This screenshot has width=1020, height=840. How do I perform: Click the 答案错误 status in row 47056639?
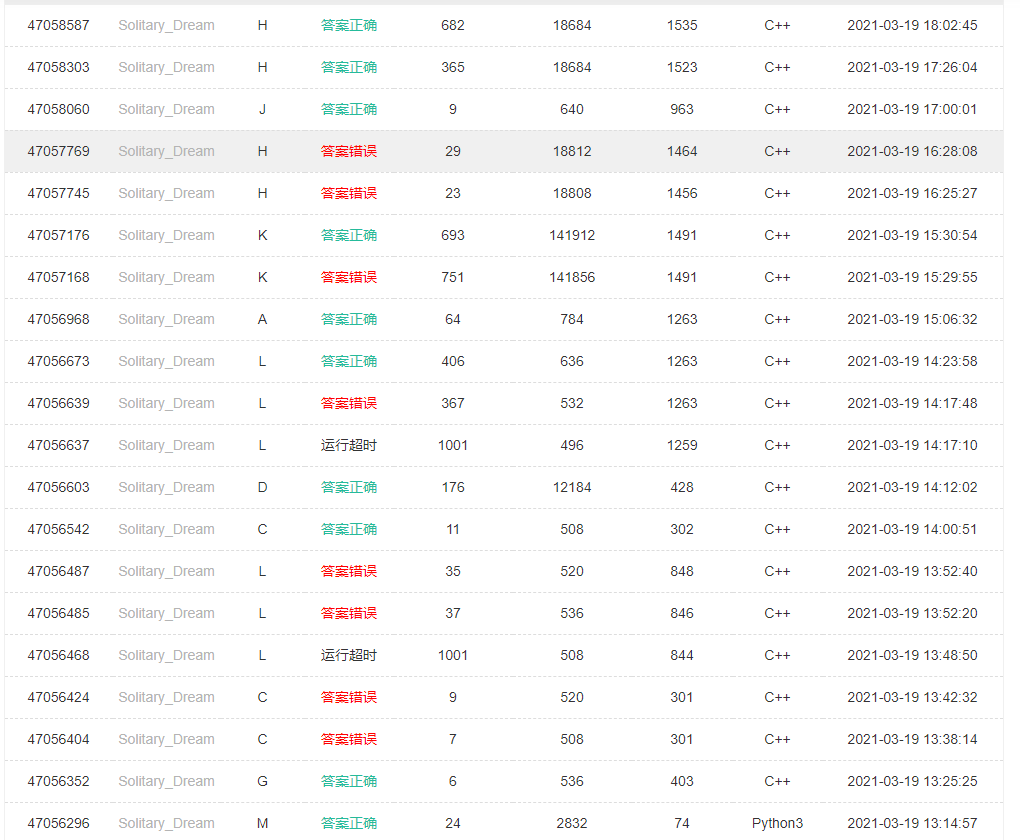click(x=349, y=403)
